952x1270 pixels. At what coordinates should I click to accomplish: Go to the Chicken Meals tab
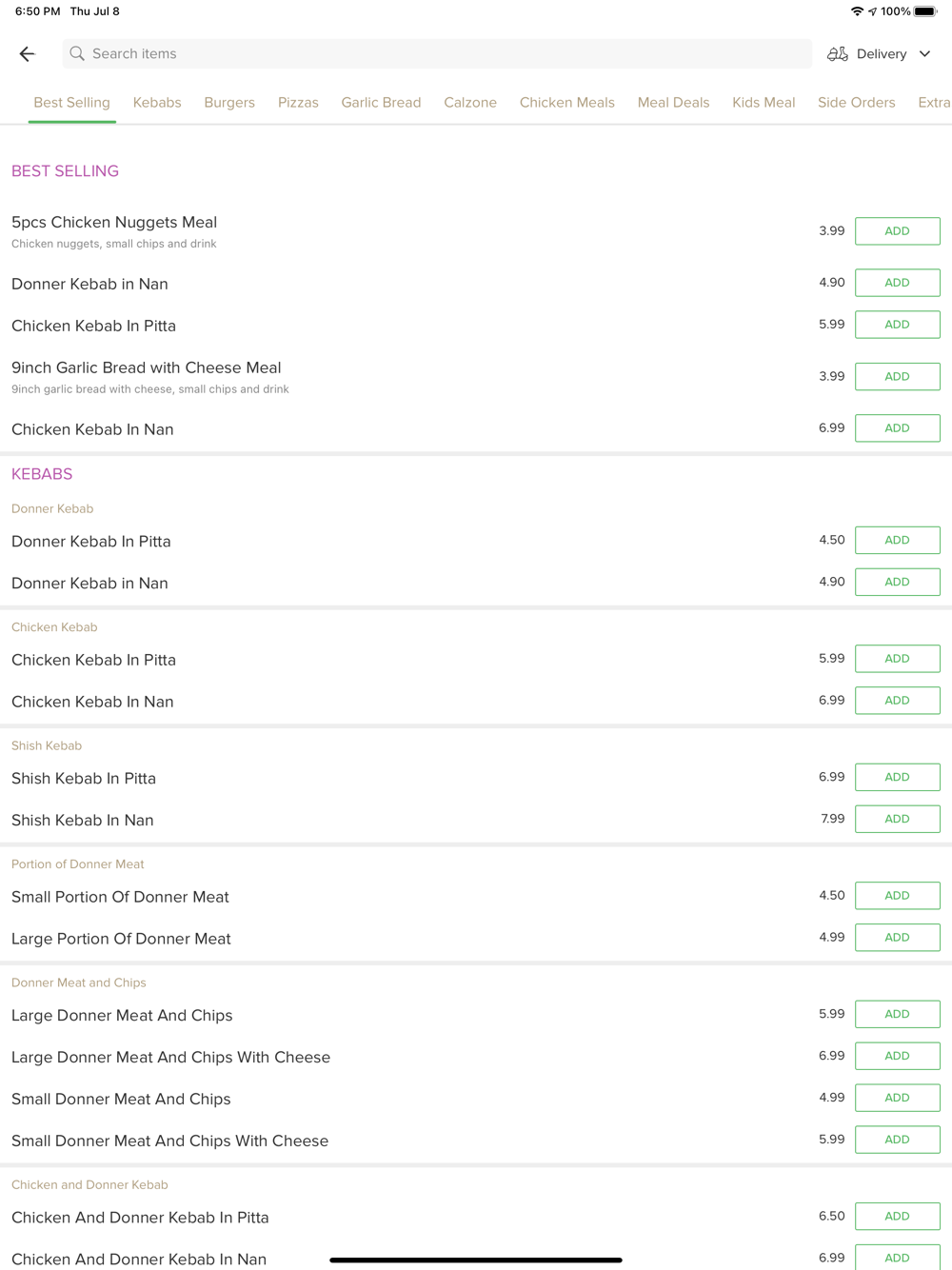point(566,103)
